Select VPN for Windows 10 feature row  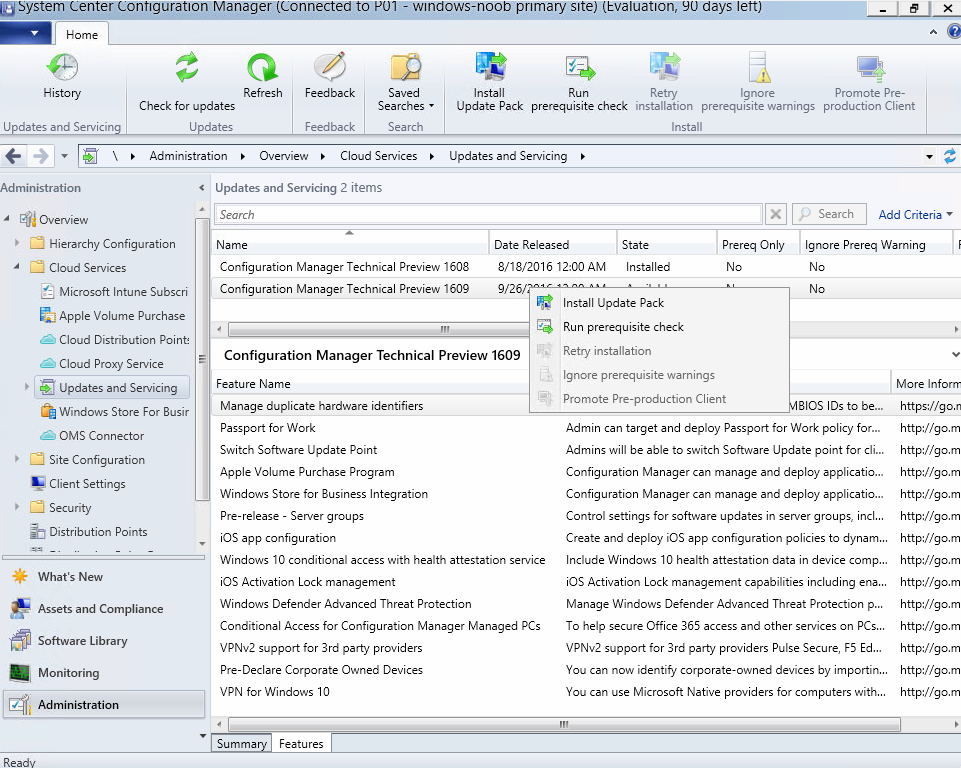(586, 691)
